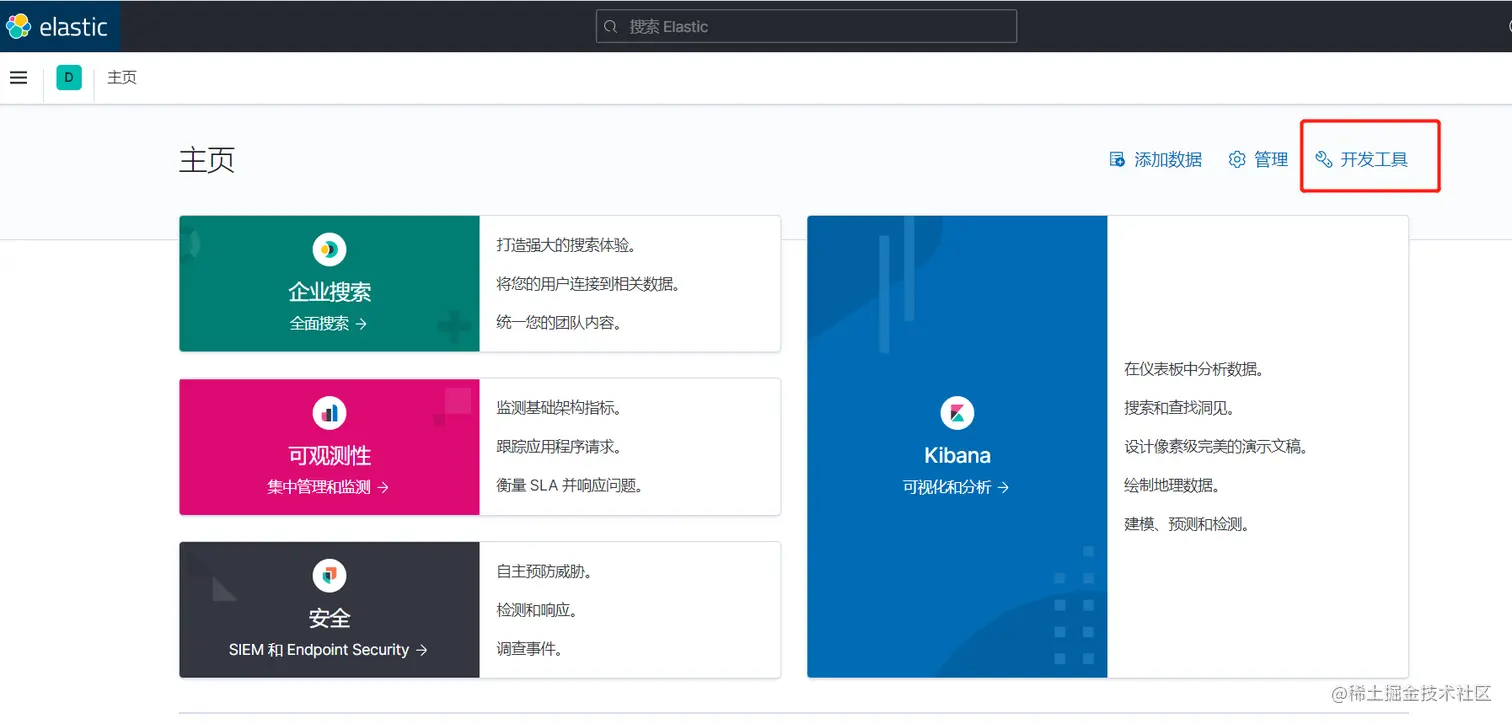Image resolution: width=1512 pixels, height=724 pixels.
Task: Open the 可观测性 card title
Action: (x=329, y=455)
